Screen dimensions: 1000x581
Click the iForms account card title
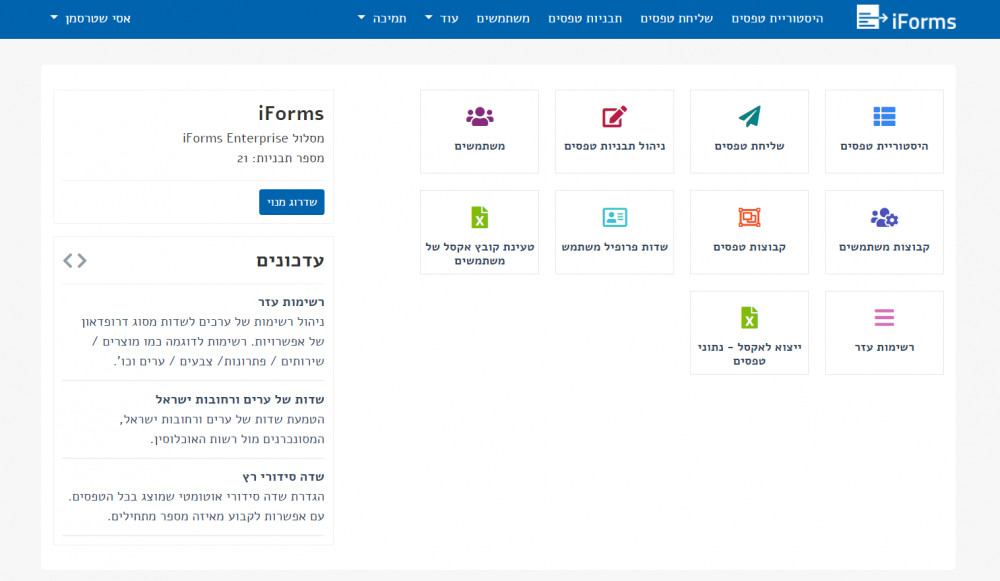pyautogui.click(x=291, y=114)
